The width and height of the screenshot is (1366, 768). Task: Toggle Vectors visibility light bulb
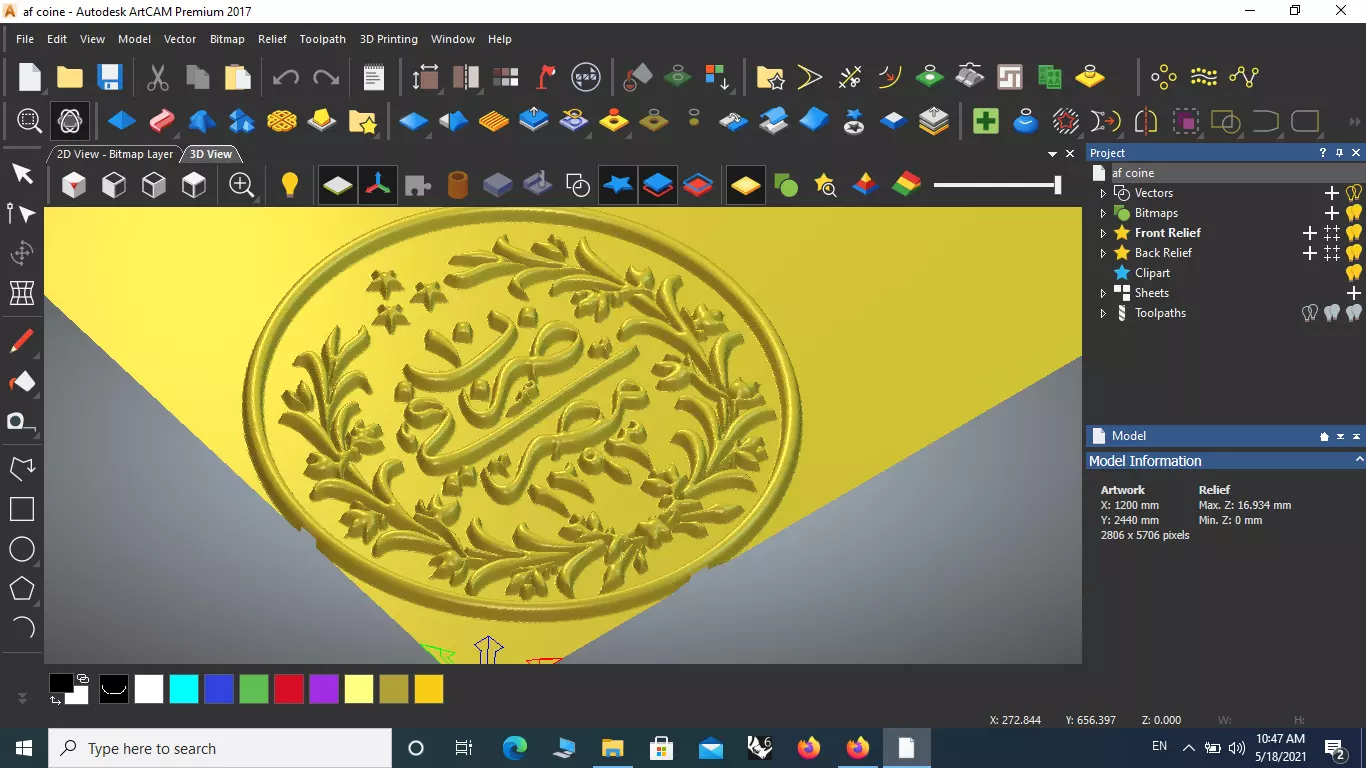pos(1354,193)
